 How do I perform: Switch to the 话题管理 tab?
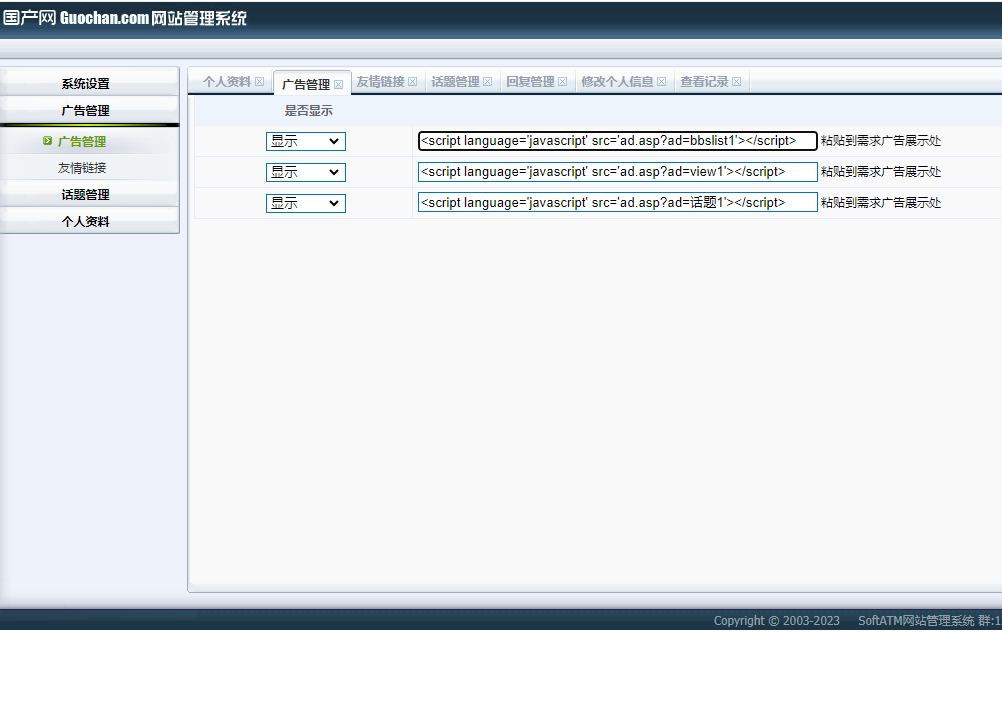click(455, 82)
